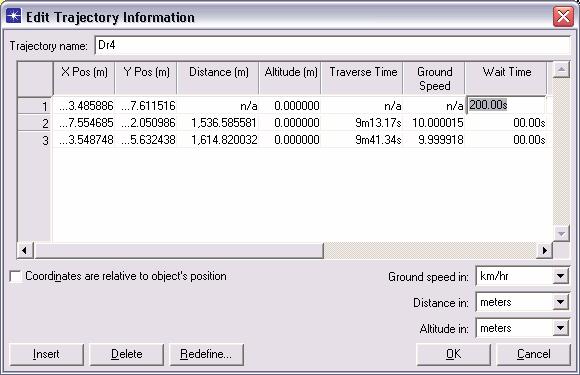Screen dimensions: 580x375
Task: Click the X Pos cell ...7.554685
Action: tap(84, 123)
